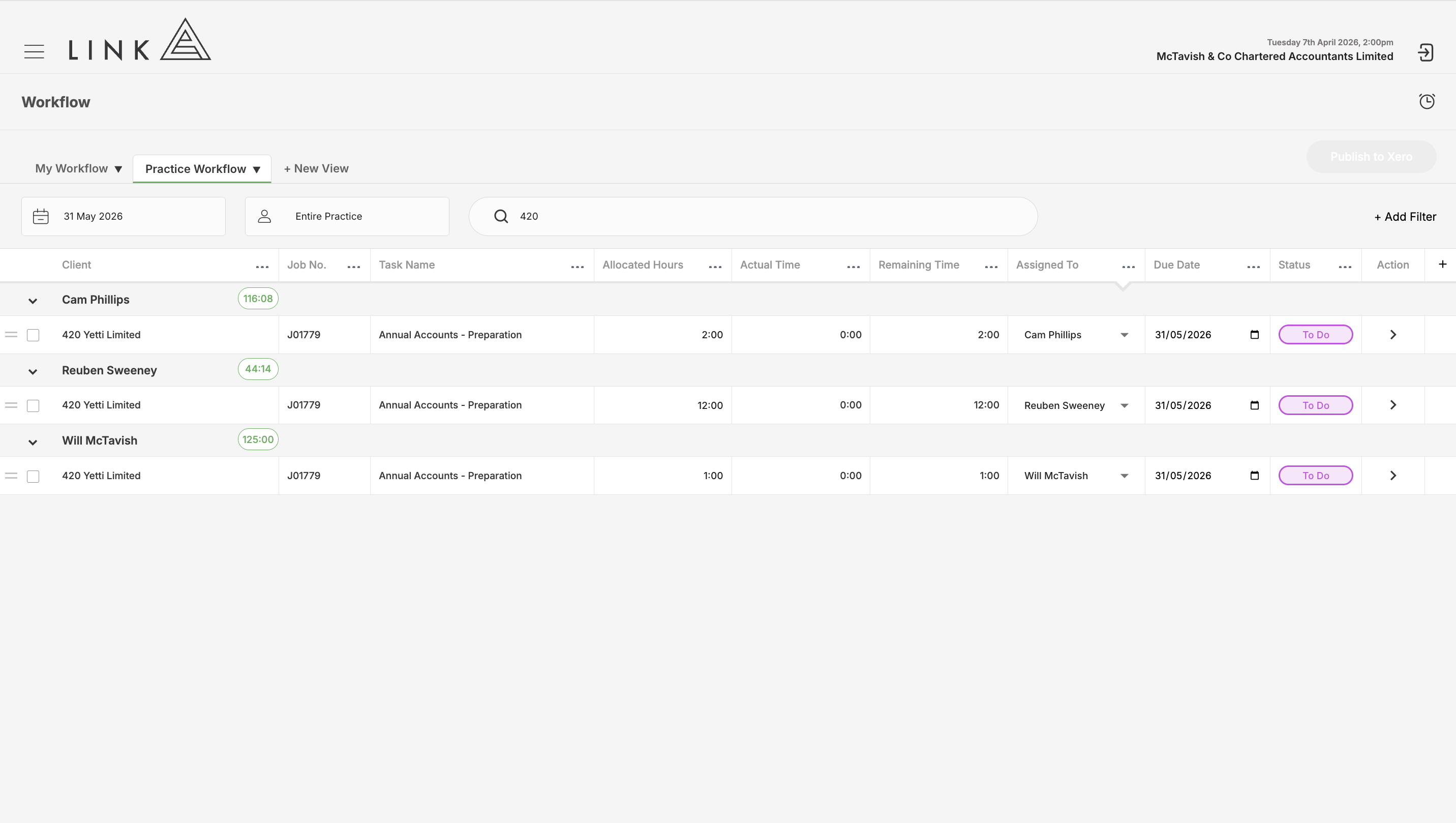Tick checkbox for Cam Phillips' 420 Yetti task
Viewport: 1456px width, 823px height.
point(34,335)
